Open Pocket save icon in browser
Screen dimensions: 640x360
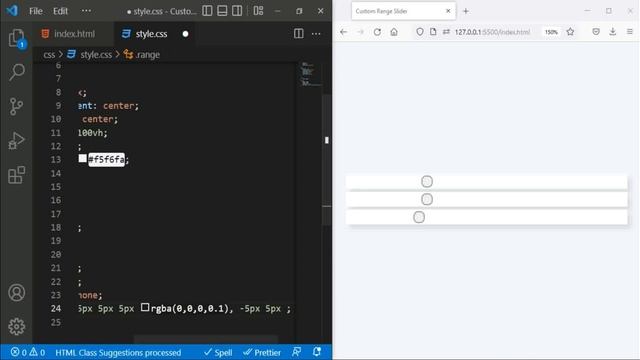[596, 32]
